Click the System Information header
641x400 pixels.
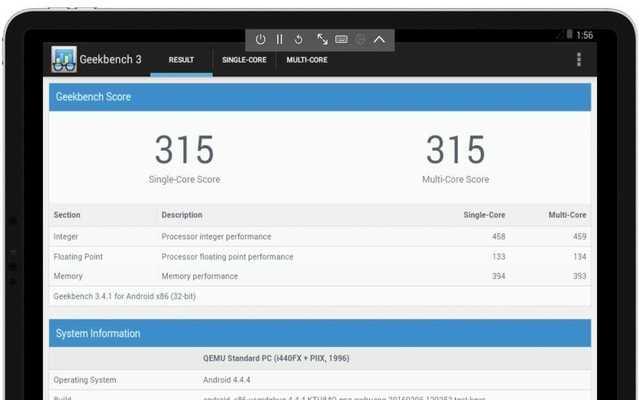(320, 333)
